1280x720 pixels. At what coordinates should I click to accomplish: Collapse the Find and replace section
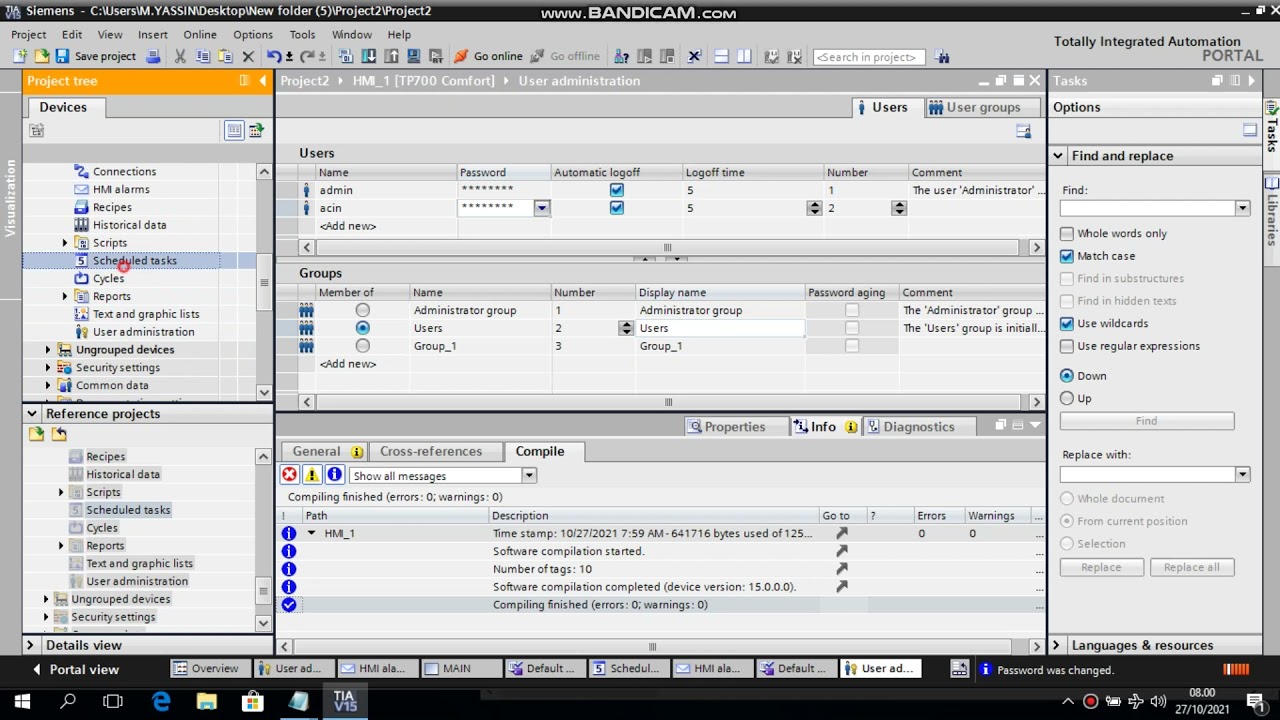[1057, 156]
